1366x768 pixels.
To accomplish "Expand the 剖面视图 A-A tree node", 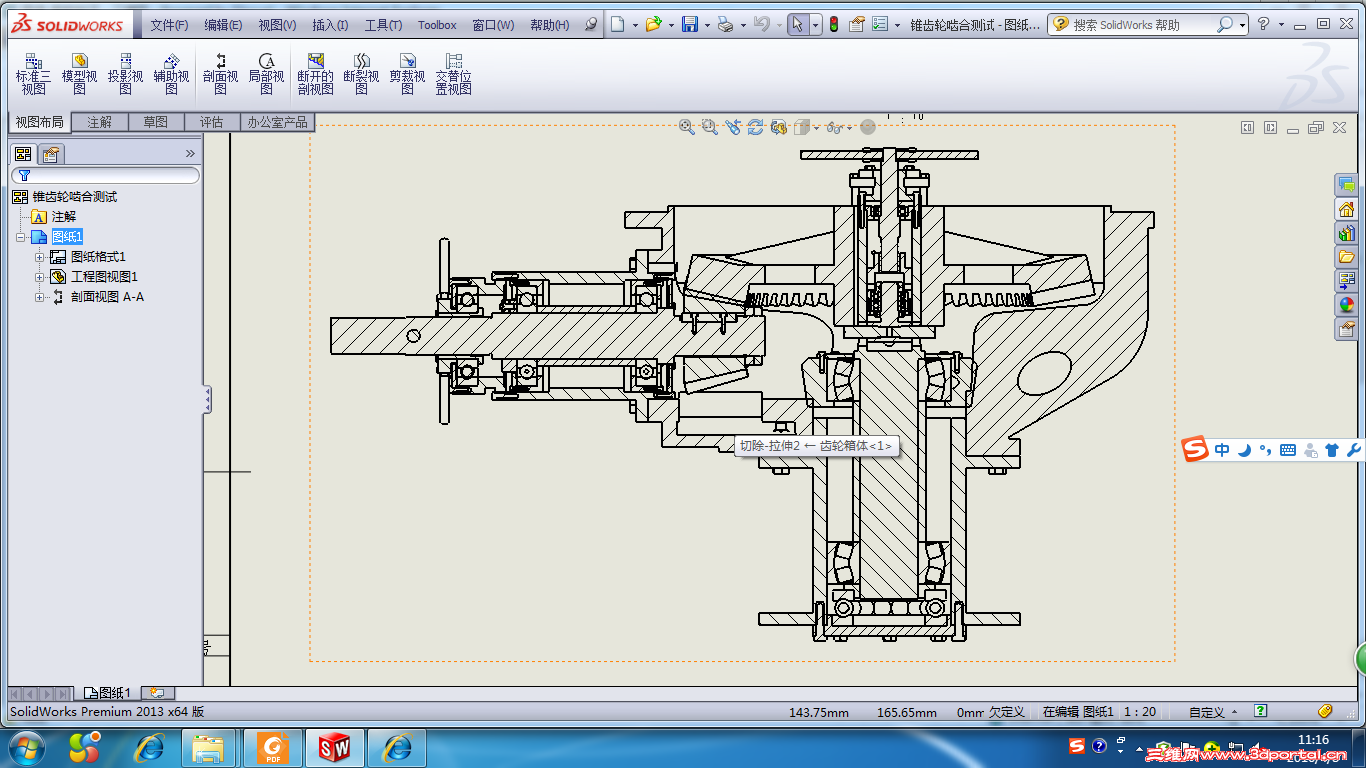I will pyautogui.click(x=40, y=297).
